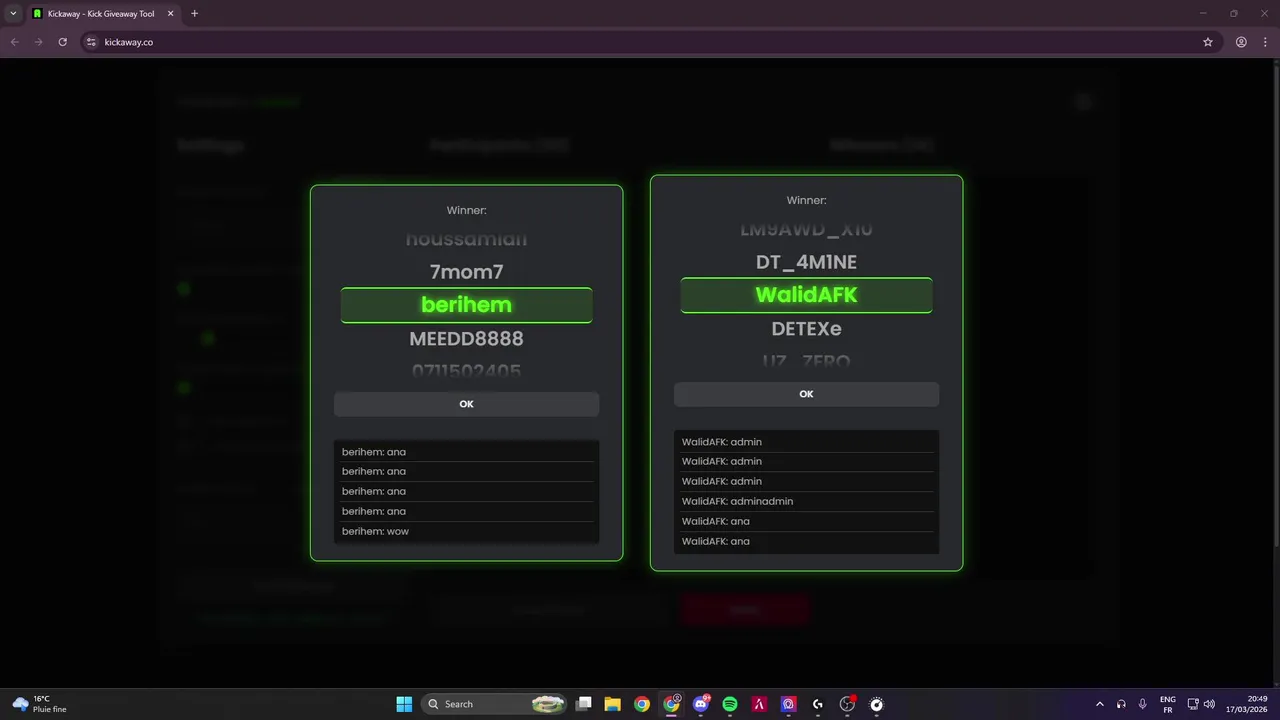Open the last white dial app in taskbar

coord(877,704)
